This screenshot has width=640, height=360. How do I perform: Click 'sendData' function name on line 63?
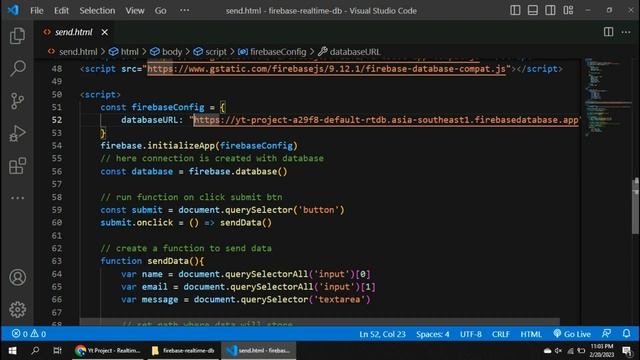pos(168,261)
